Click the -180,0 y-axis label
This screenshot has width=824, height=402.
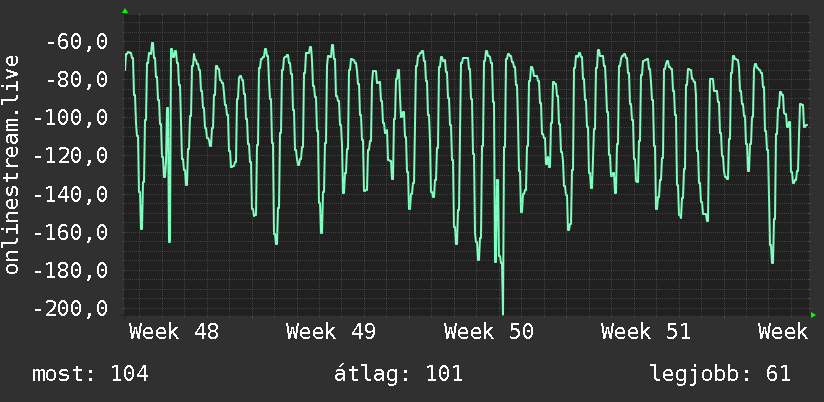click(x=71, y=271)
